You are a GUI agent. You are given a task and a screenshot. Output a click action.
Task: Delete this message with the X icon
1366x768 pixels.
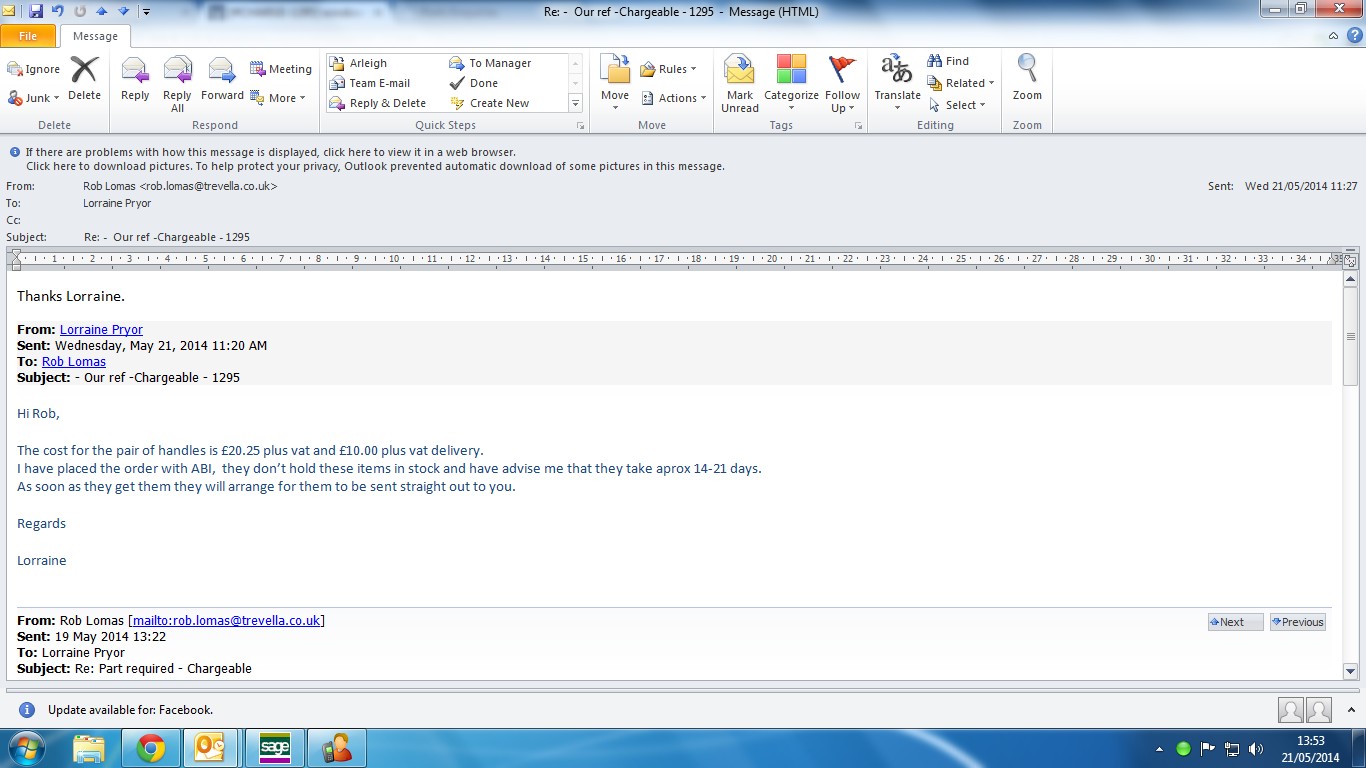click(x=84, y=79)
